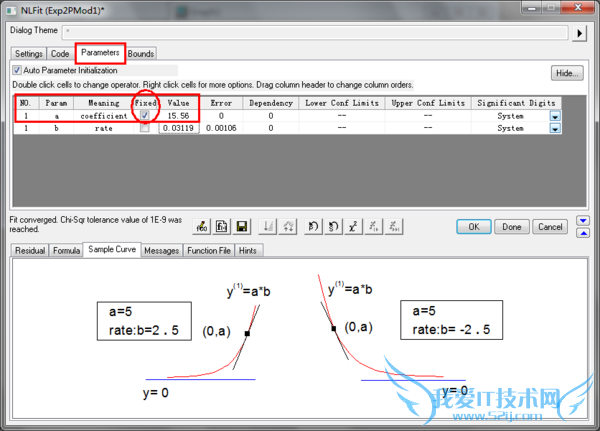Reset with the S undo icon
This screenshot has height=431, width=600.
coord(333,227)
